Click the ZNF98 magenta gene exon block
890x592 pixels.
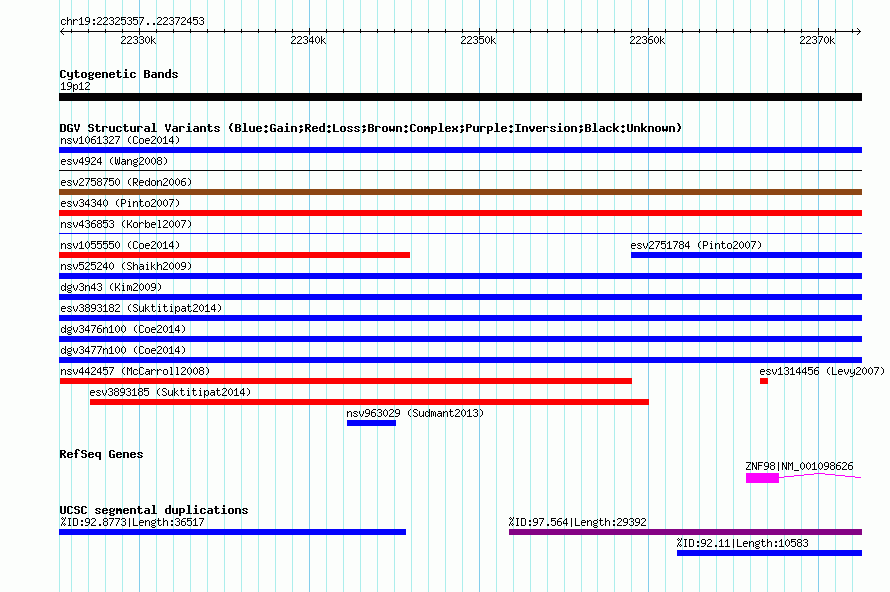762,478
